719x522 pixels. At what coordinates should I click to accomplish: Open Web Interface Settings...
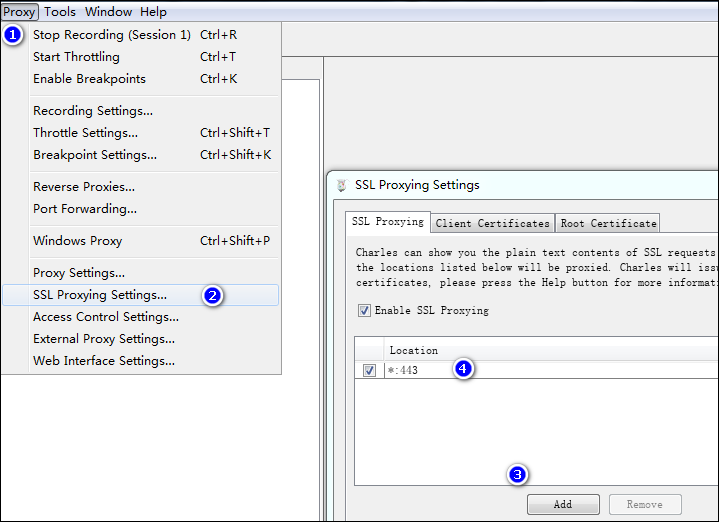pyautogui.click(x=140, y=361)
